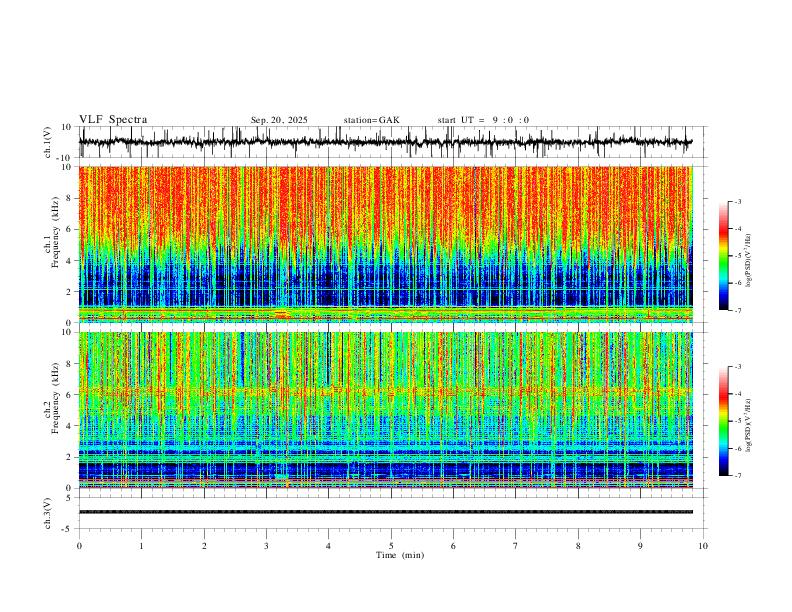
Task: Click time axis tick label "3"
Action: click(266, 546)
